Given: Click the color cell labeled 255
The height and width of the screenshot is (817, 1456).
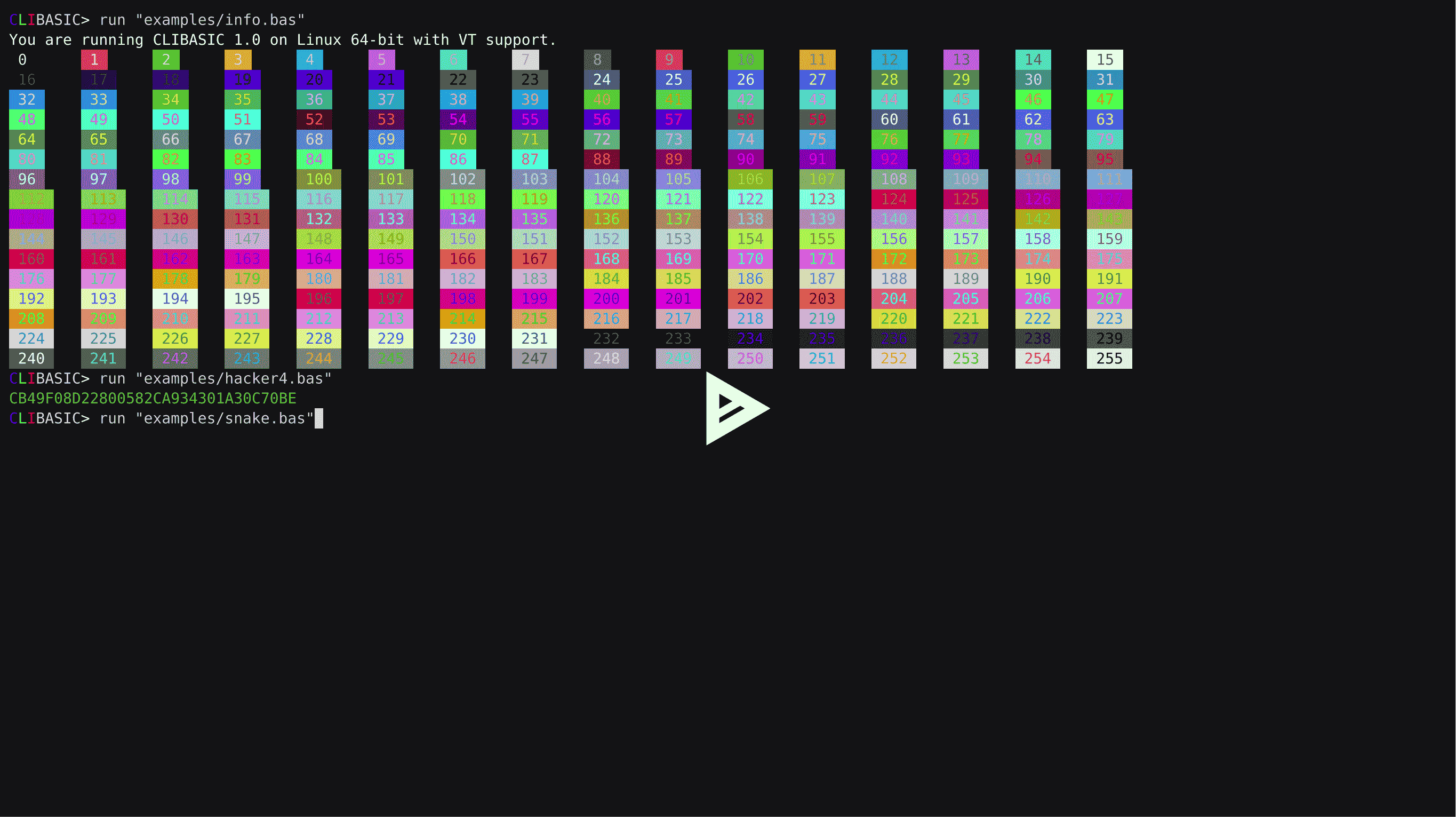Looking at the screenshot, I should coord(1109,359).
